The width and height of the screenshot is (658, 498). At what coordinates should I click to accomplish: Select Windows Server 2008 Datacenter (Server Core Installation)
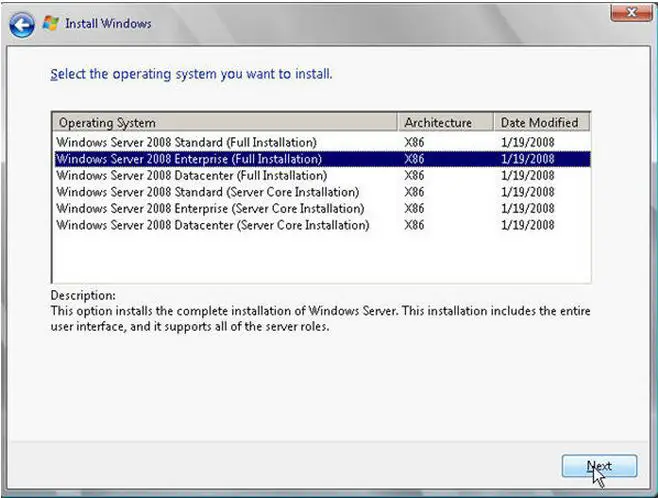tap(322, 225)
